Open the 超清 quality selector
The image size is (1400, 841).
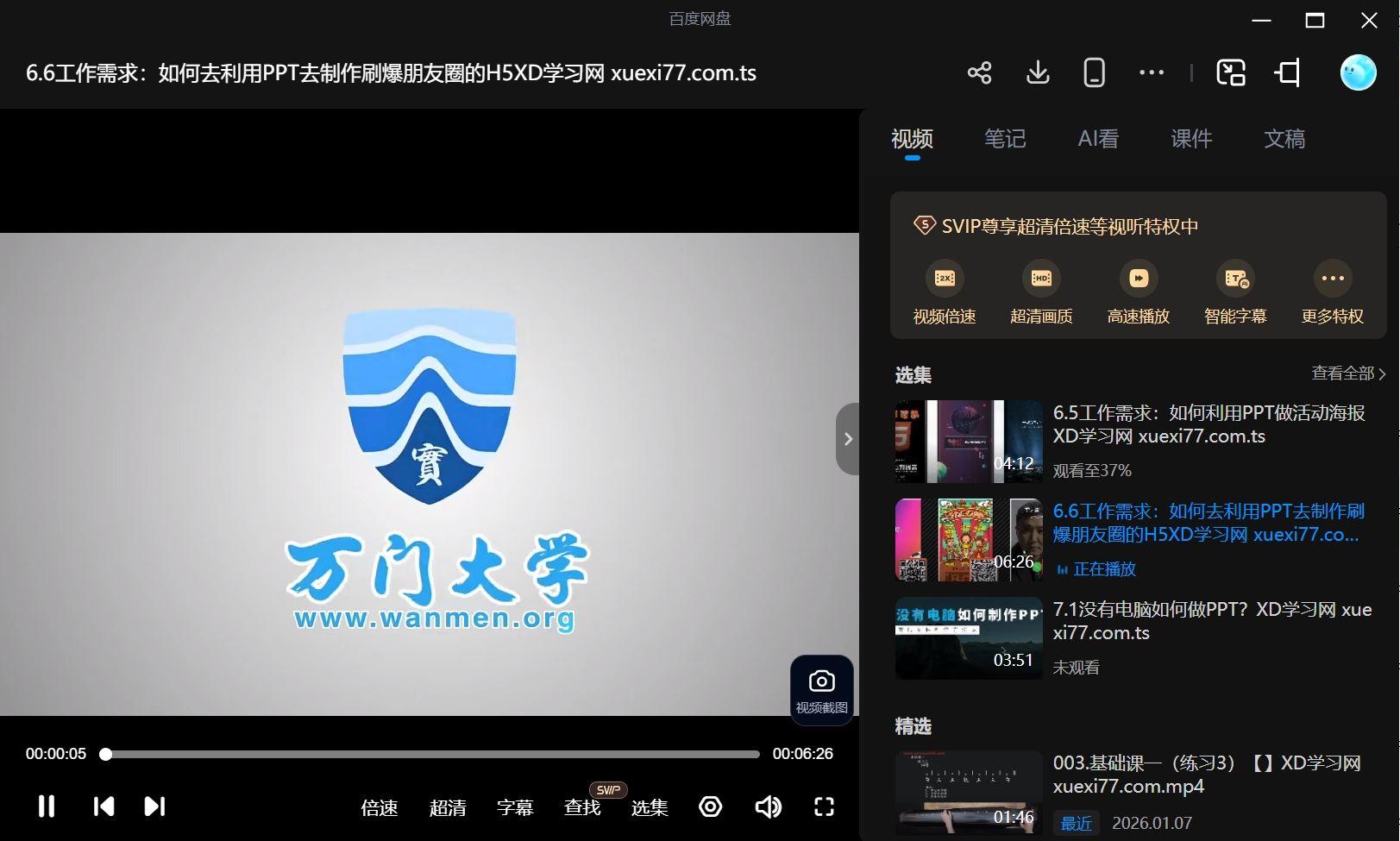[x=449, y=808]
